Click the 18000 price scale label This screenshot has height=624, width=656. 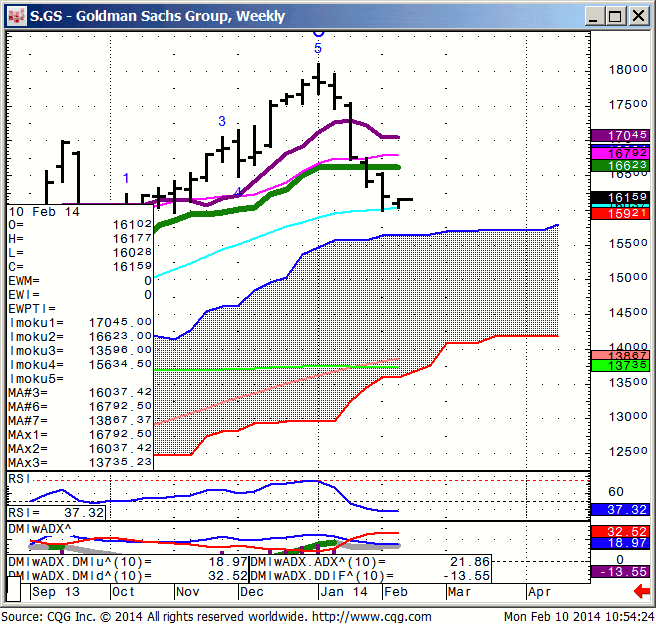628,69
